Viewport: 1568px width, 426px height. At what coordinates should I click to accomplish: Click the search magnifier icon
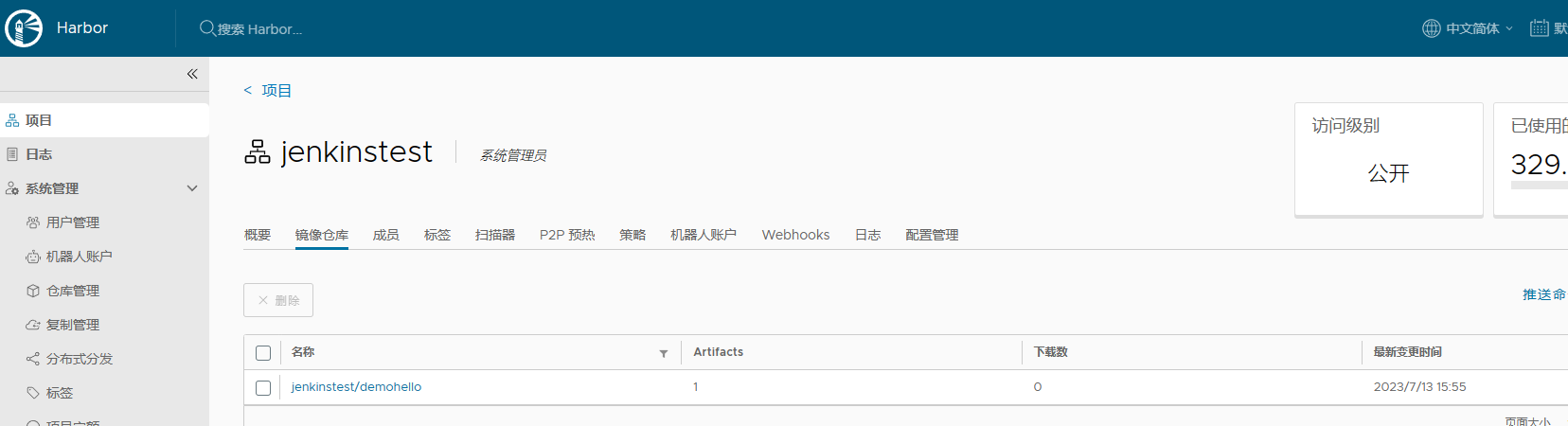(207, 28)
